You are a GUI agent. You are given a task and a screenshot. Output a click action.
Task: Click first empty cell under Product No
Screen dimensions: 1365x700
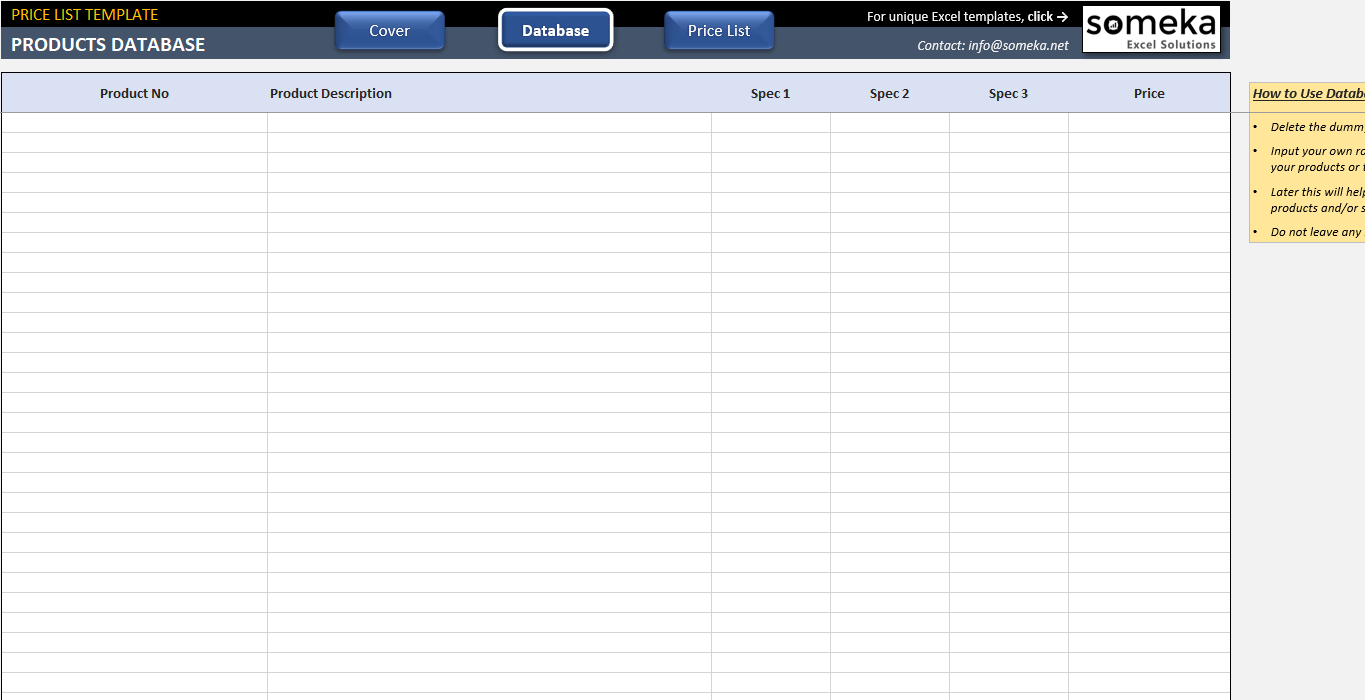[134, 123]
